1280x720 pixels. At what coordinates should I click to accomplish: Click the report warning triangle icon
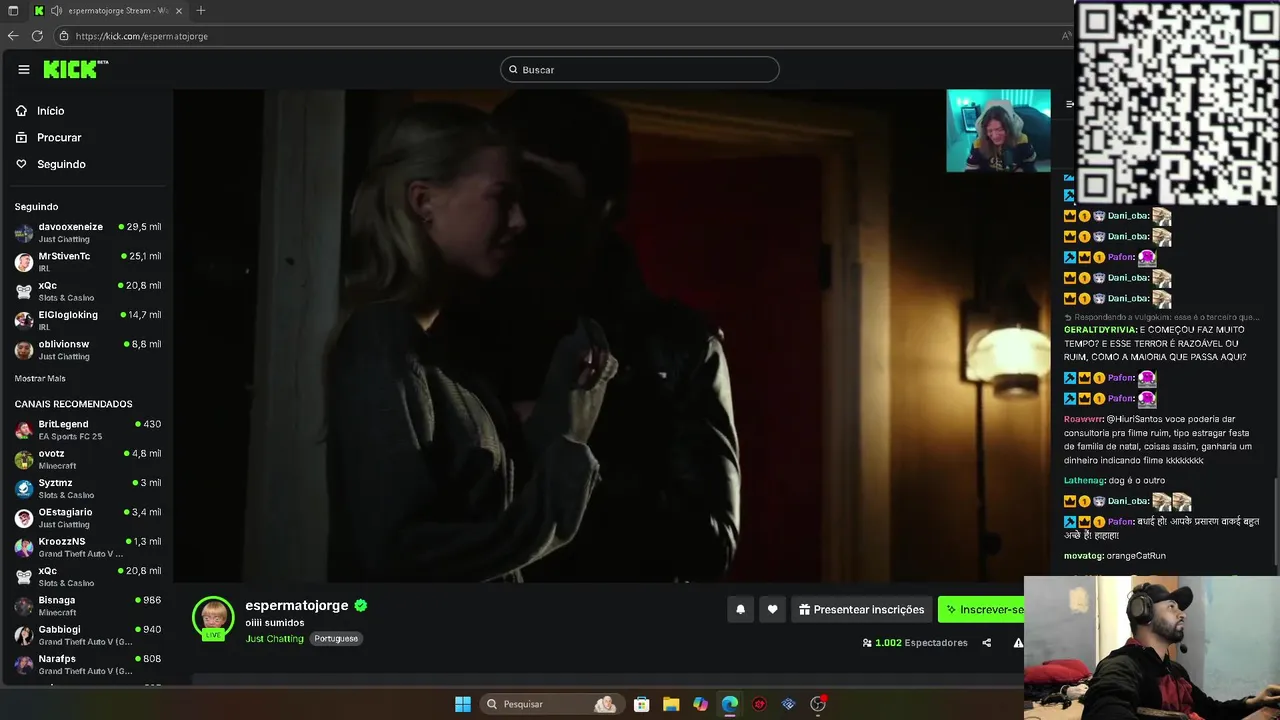(1018, 643)
